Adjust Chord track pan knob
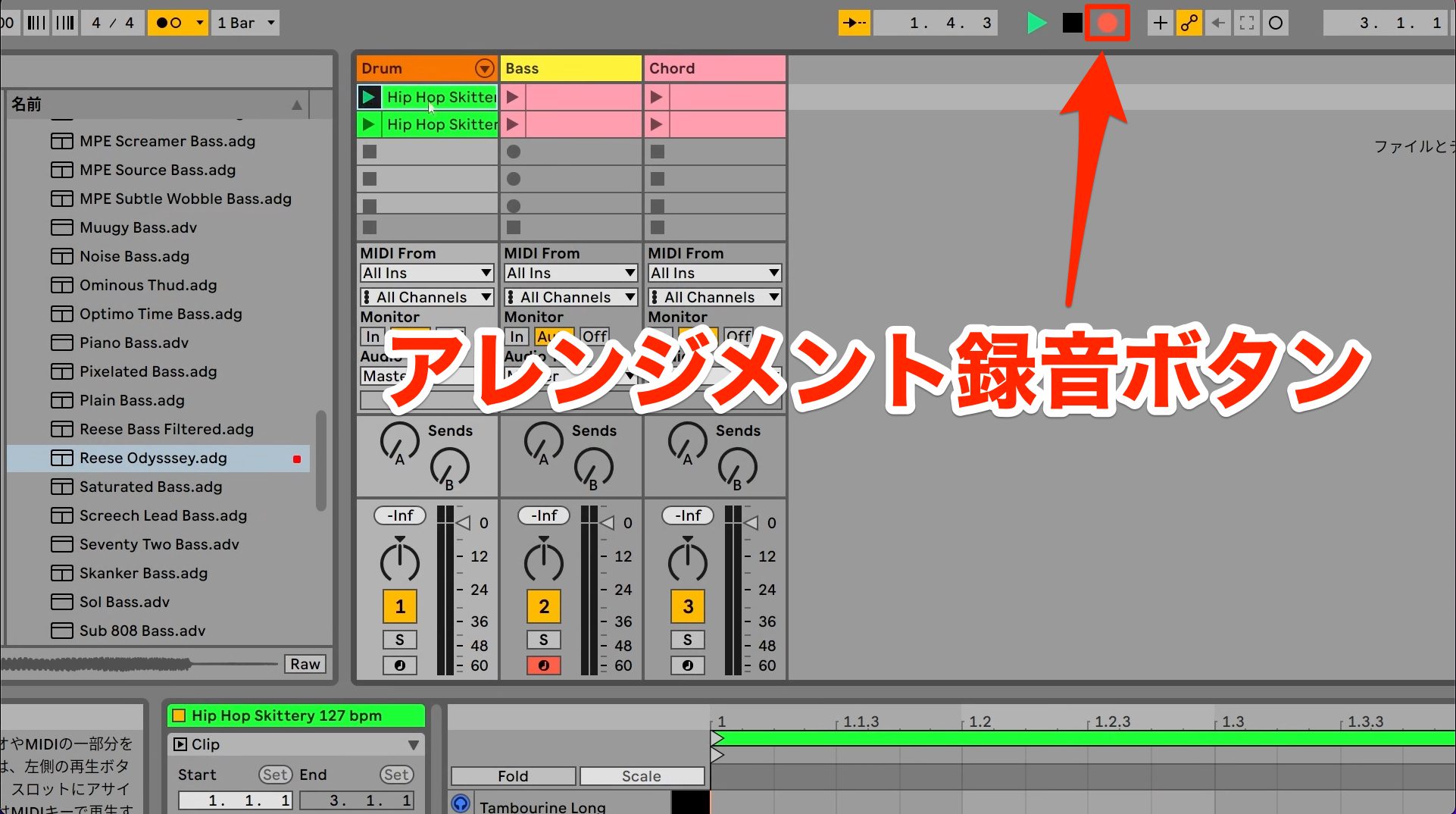 point(687,561)
